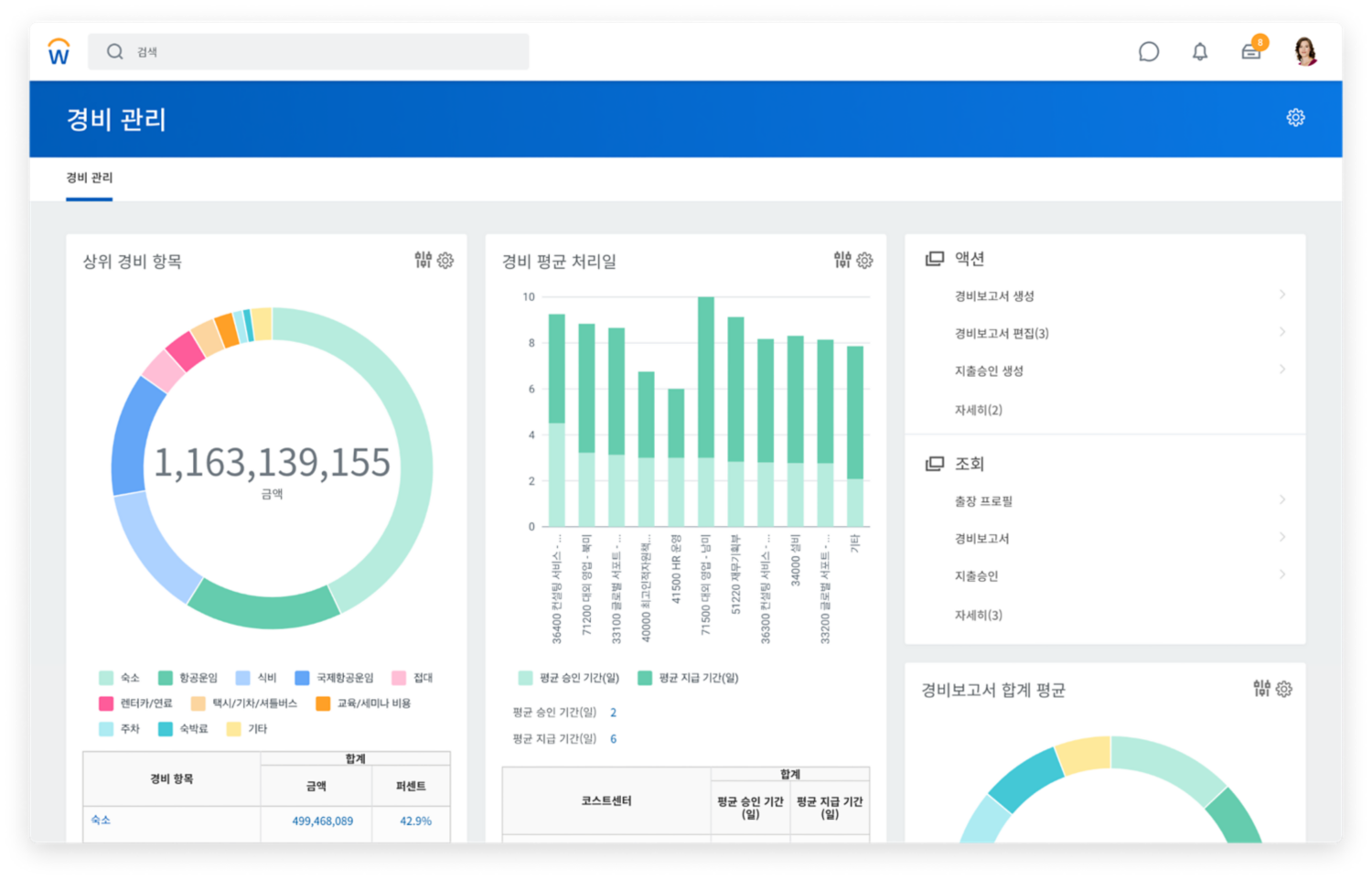Viewport: 1372px width, 880px height.
Task: Click 경비 항목 column header
Action: click(x=172, y=778)
